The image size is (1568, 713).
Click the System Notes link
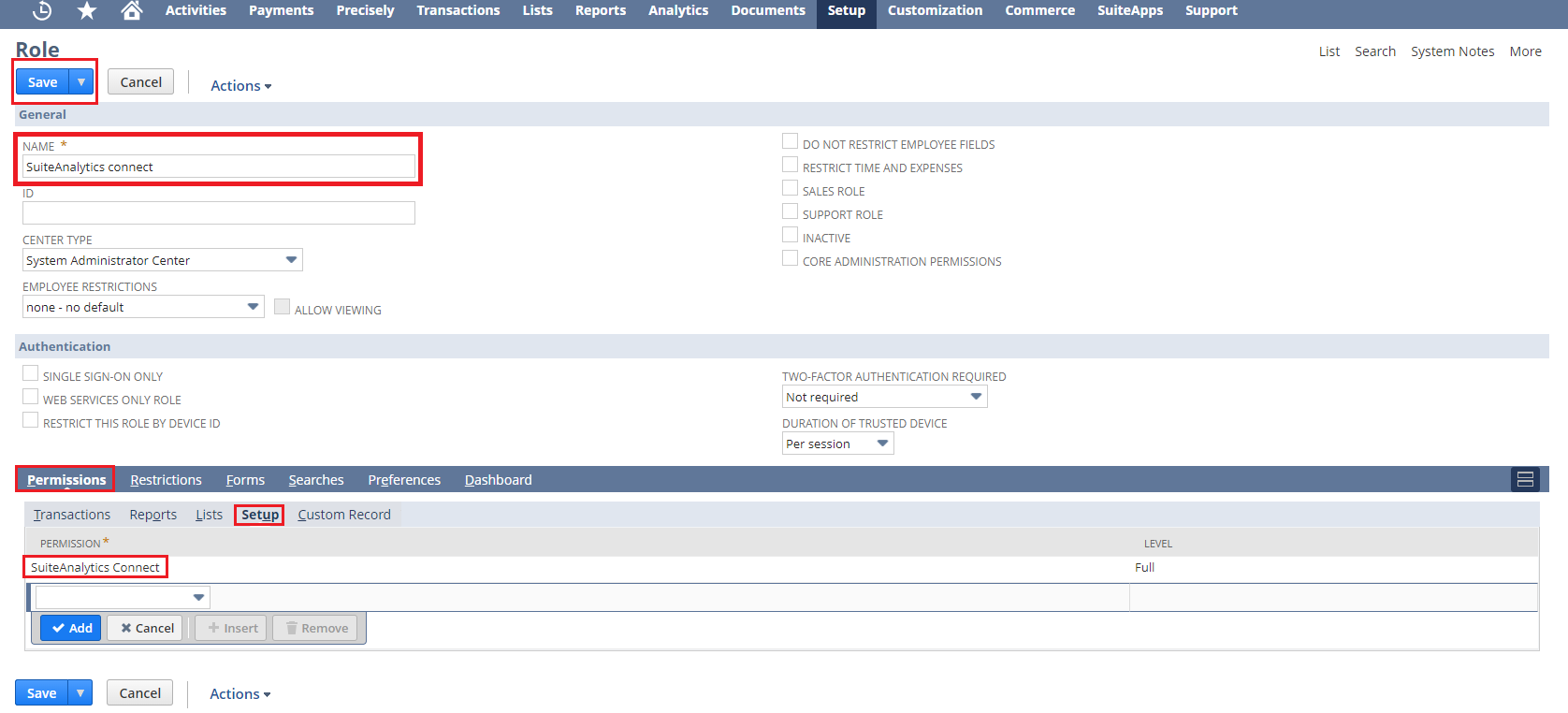pyautogui.click(x=1452, y=51)
